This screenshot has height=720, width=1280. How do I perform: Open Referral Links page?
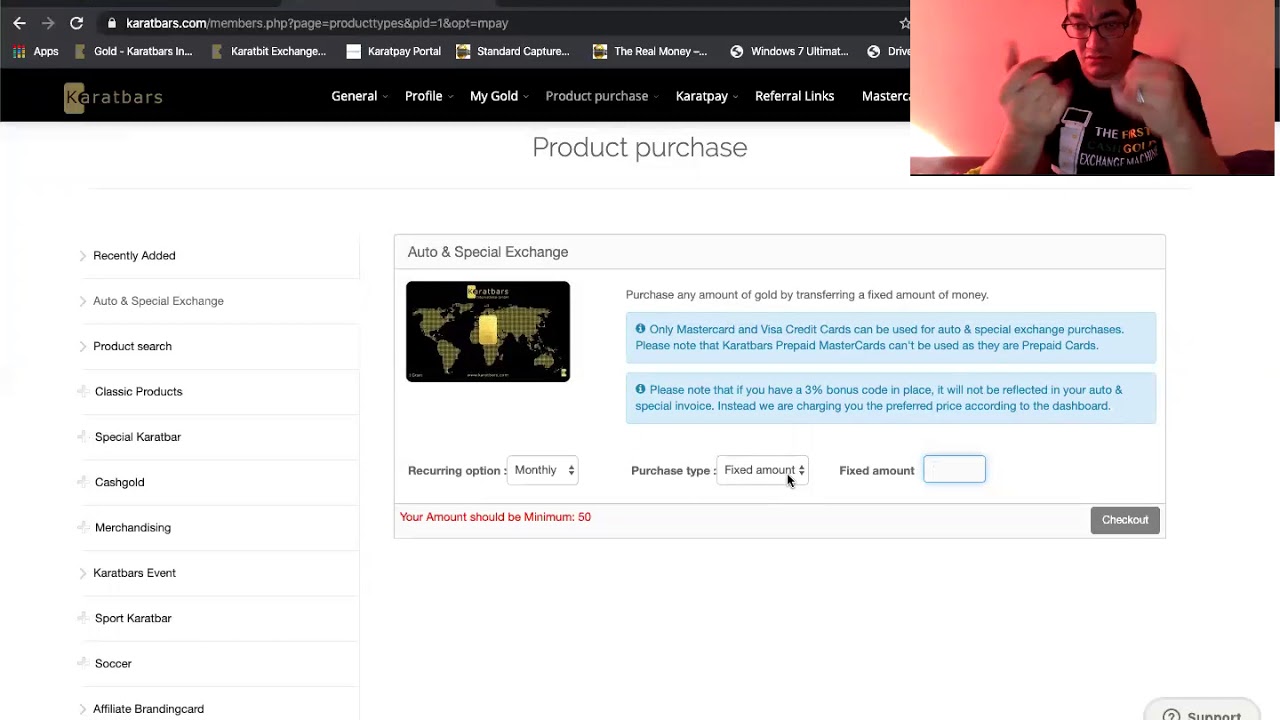[794, 96]
